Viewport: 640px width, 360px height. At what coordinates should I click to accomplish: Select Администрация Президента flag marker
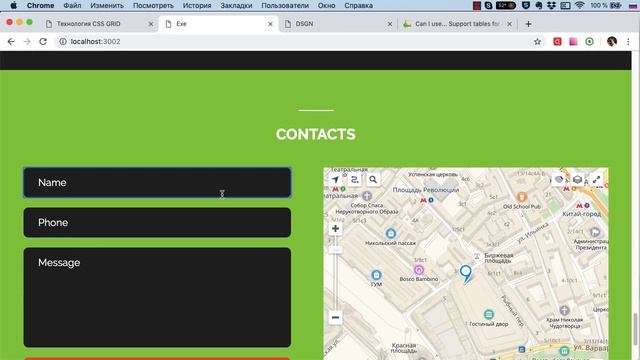pos(595,232)
